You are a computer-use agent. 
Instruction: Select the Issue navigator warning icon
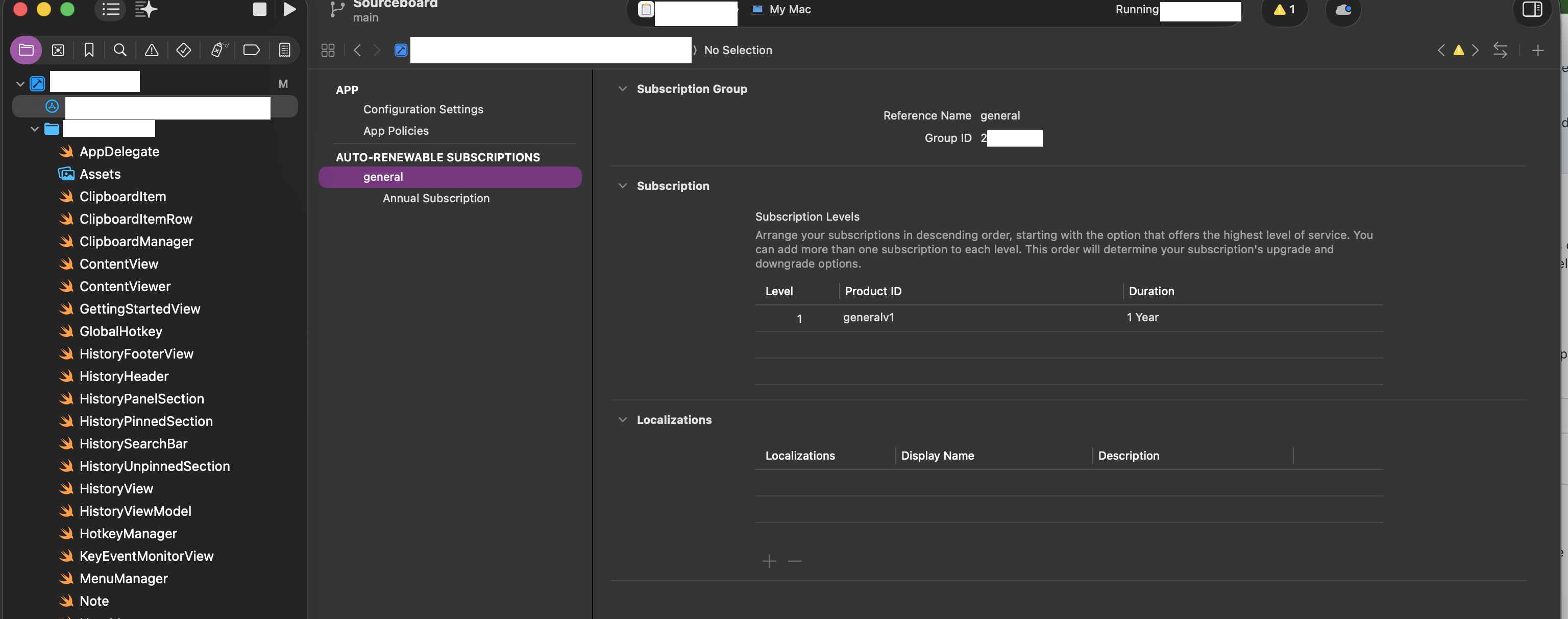(x=152, y=50)
